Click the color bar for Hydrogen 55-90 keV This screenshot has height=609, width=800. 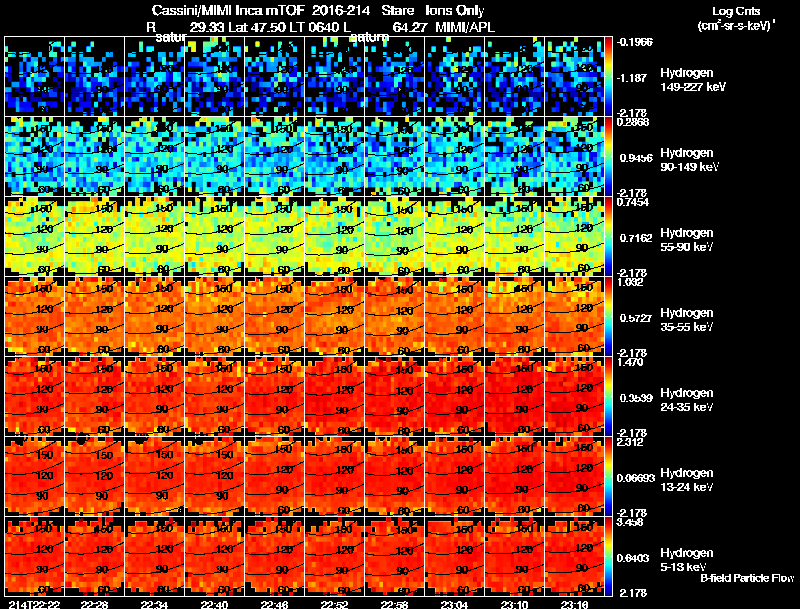pos(608,237)
